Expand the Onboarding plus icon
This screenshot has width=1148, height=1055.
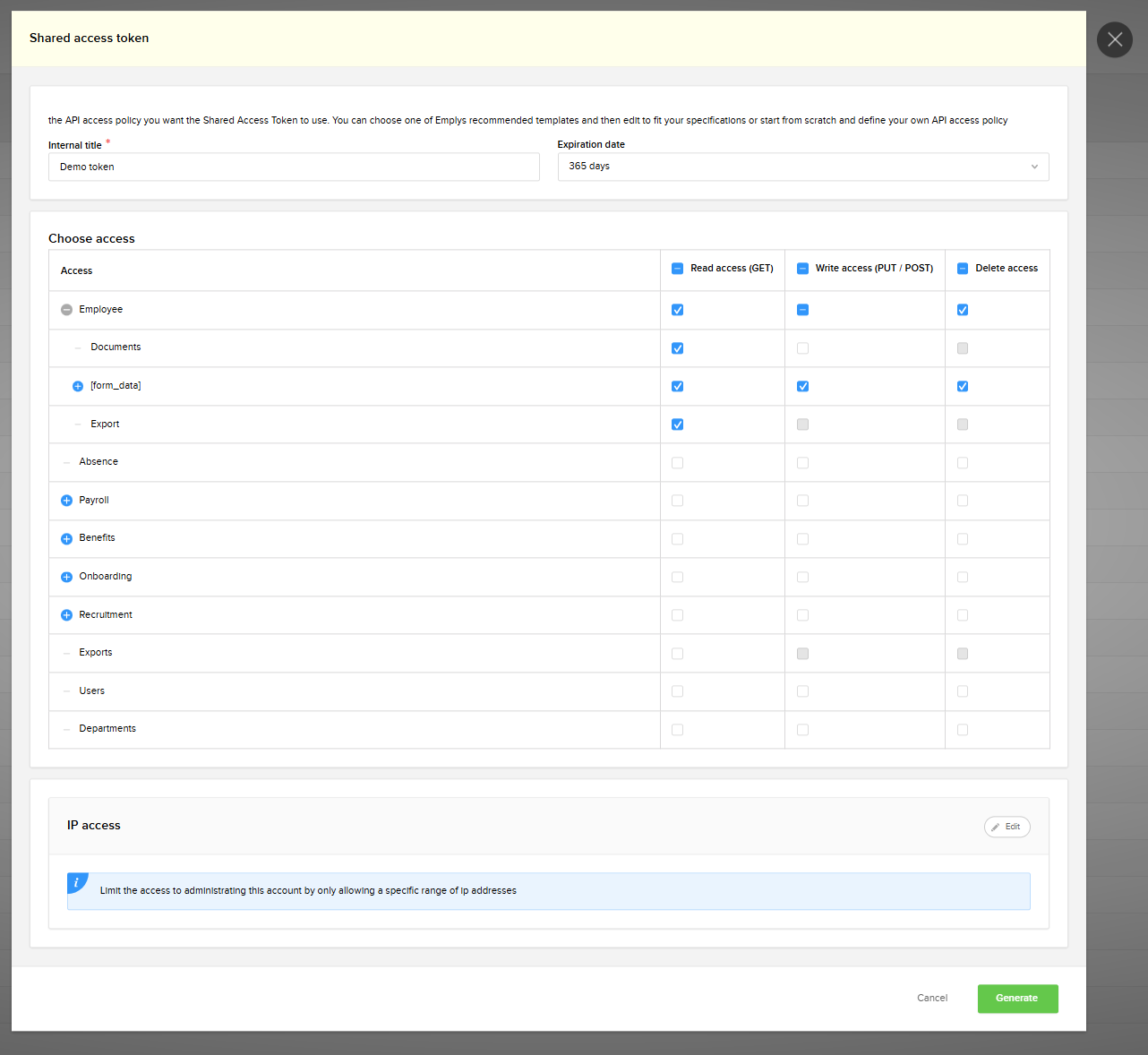66,577
